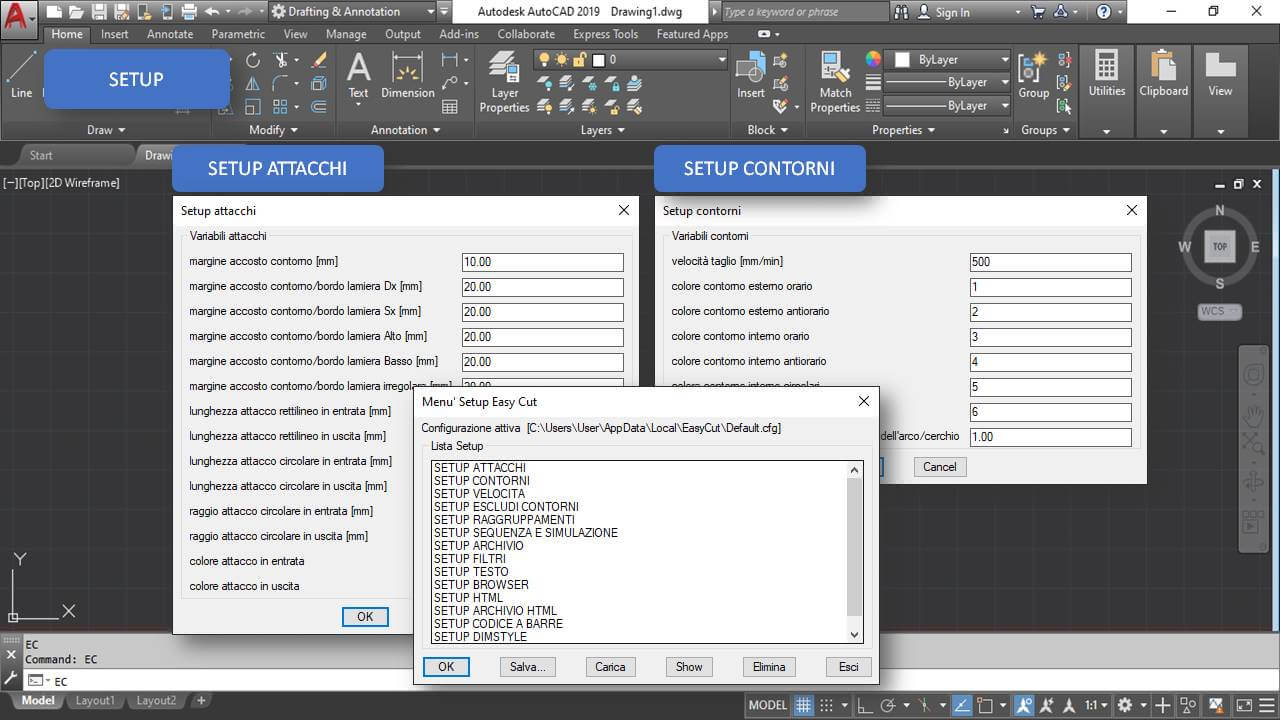This screenshot has width=1280, height=720.
Task: Select SETUP VELOCITA in Lista Setup
Action: point(479,494)
